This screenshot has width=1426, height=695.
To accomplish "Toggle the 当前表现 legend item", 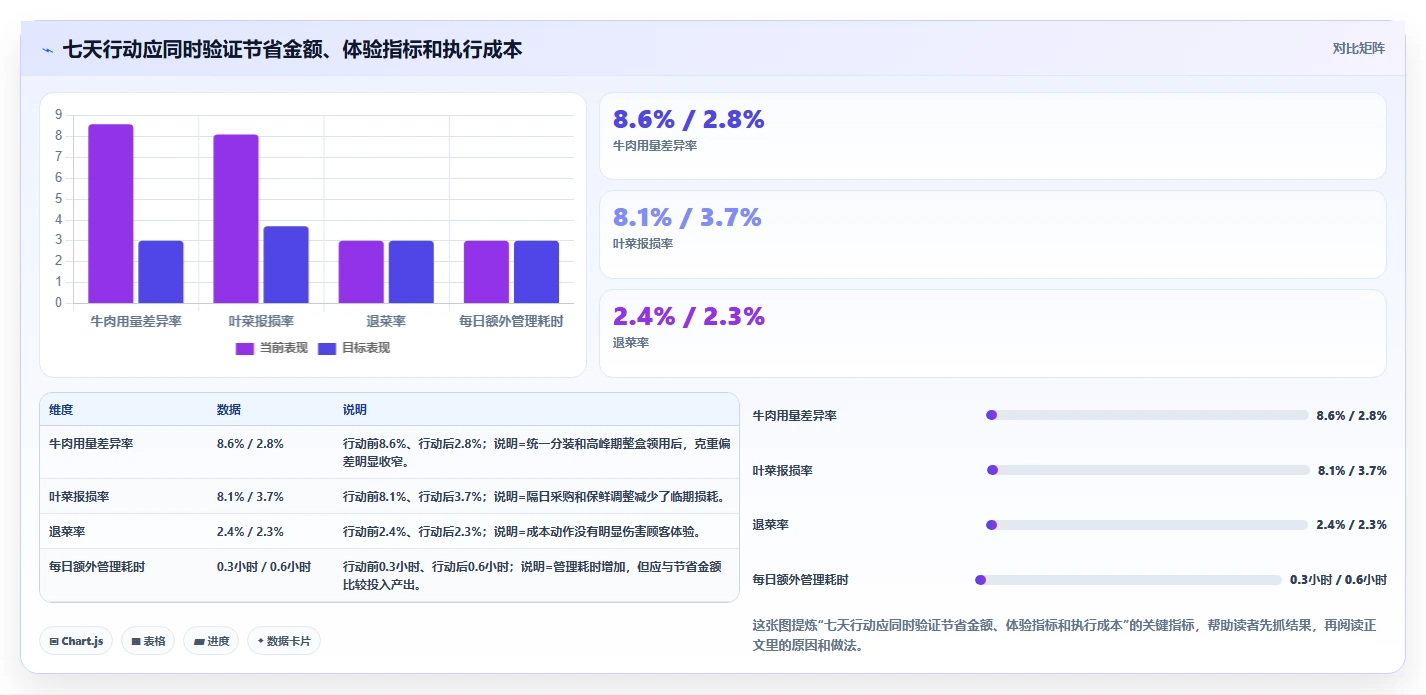I will click(x=271, y=348).
